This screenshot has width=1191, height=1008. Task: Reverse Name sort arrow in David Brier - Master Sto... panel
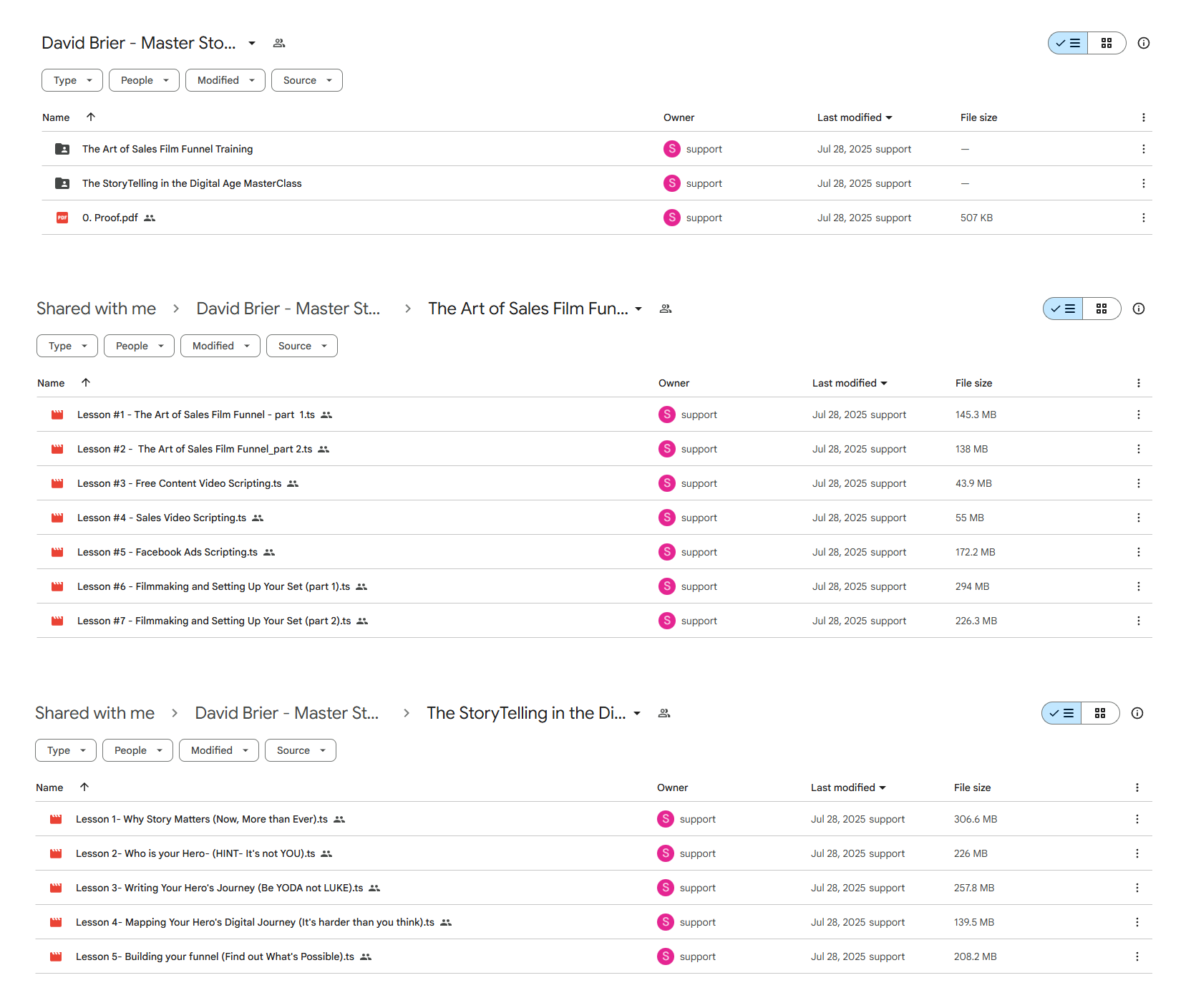[91, 117]
